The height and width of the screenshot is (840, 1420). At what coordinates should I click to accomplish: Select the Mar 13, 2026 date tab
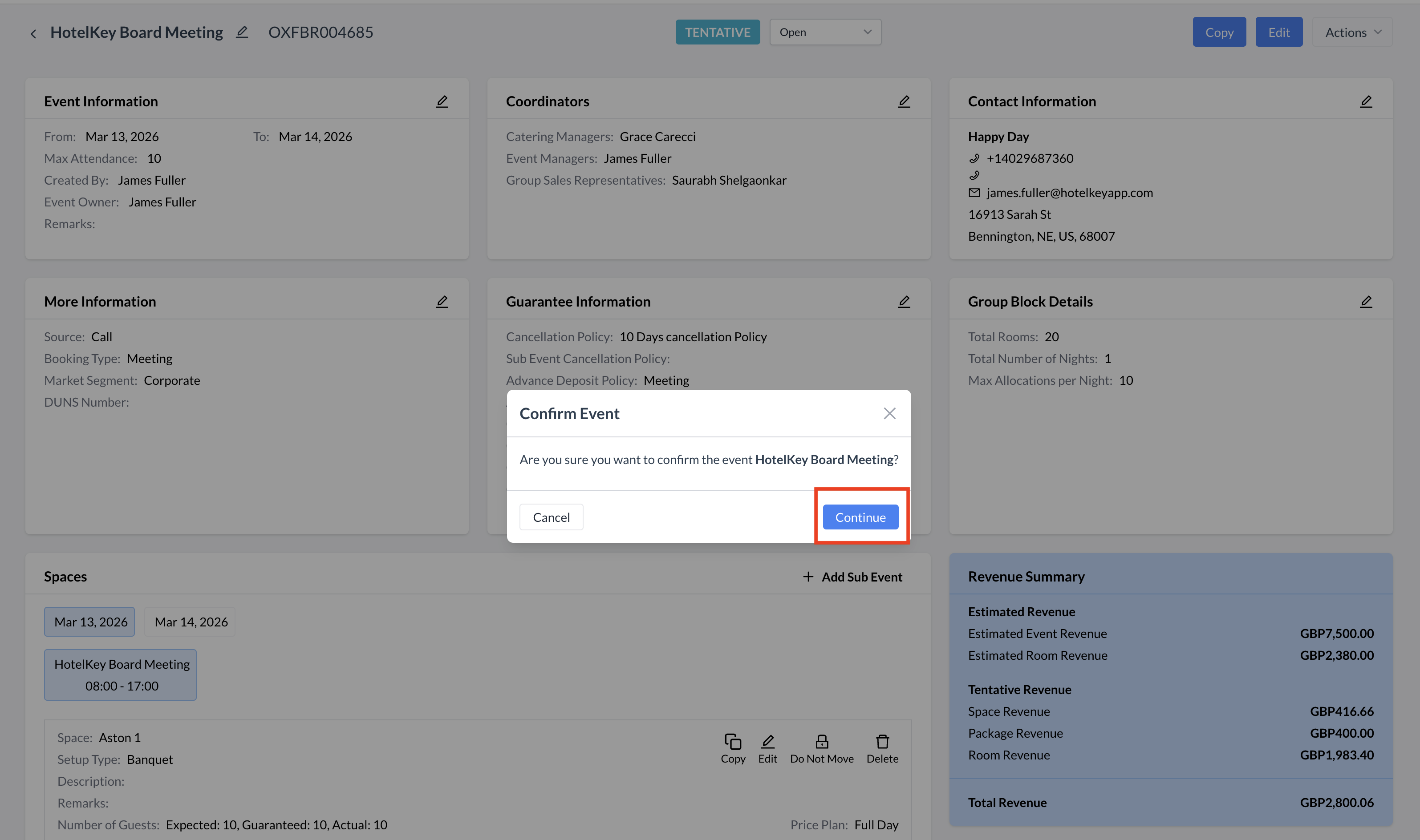[x=91, y=622]
